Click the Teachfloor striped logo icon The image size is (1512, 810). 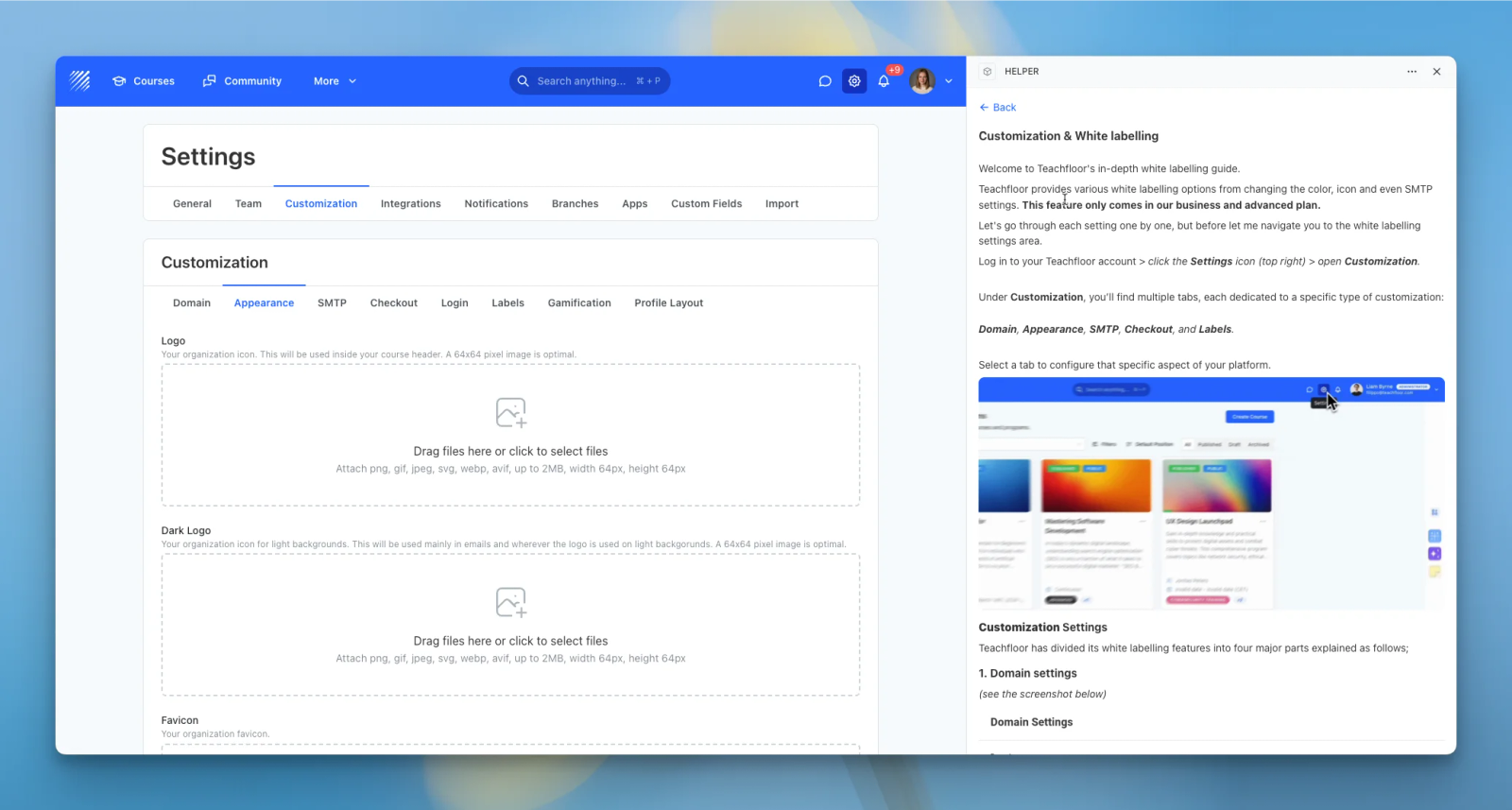tap(80, 81)
